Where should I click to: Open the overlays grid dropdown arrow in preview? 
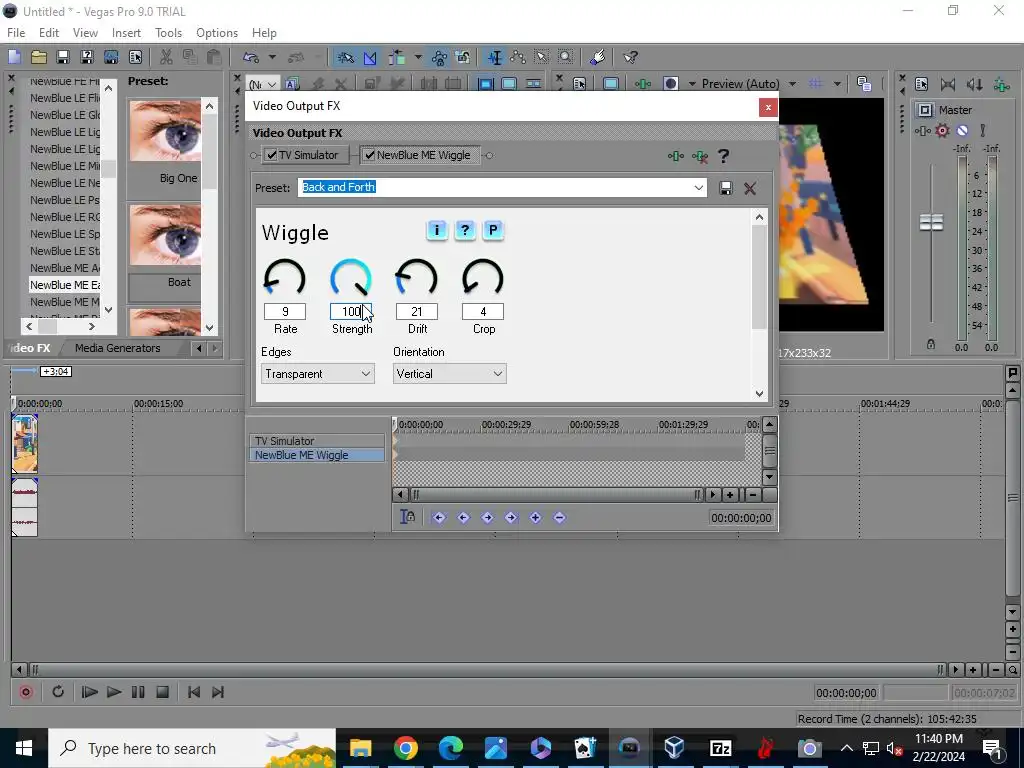pyautogui.click(x=837, y=84)
